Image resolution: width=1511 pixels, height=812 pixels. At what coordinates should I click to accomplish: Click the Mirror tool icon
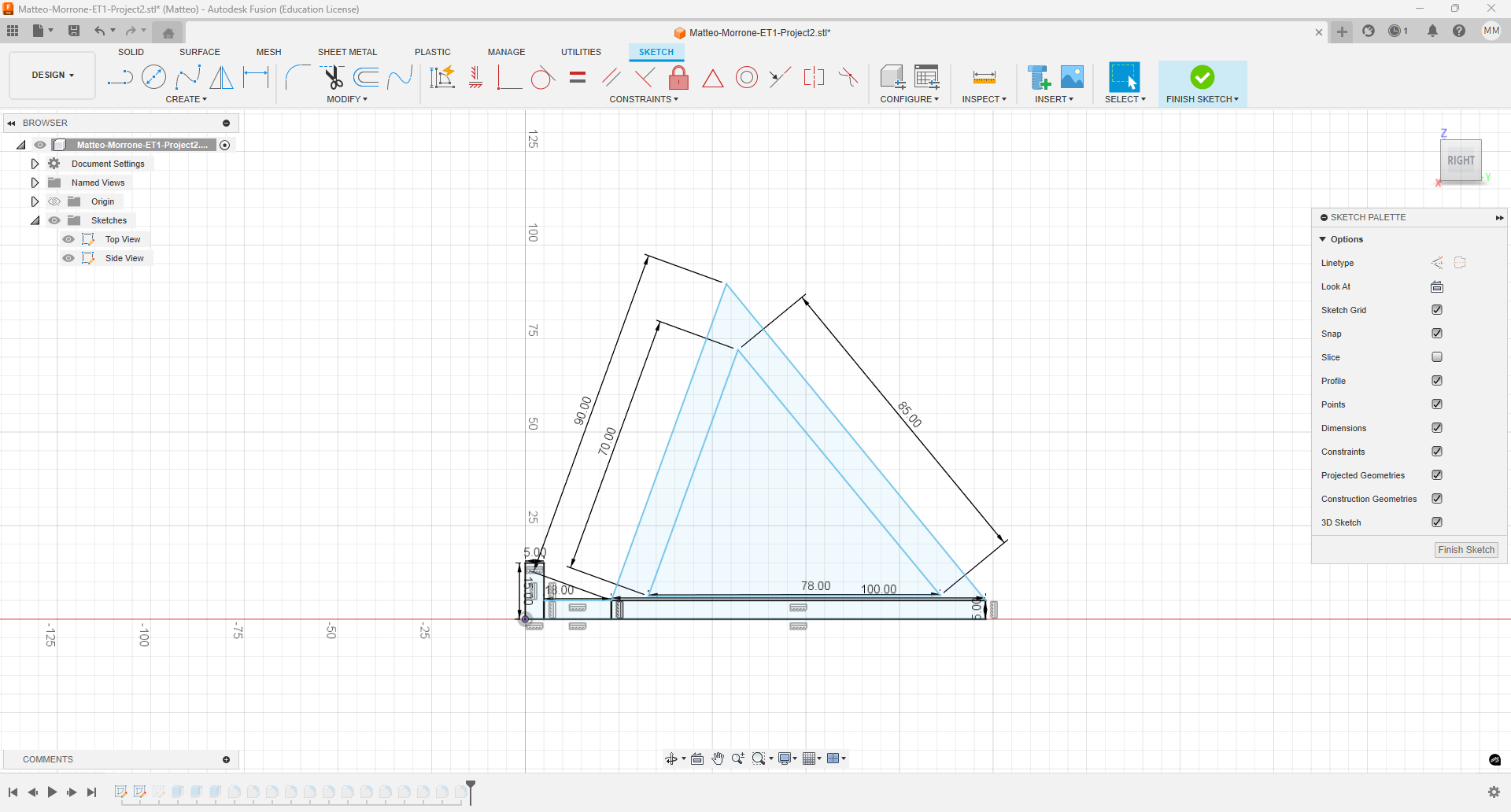pos(222,77)
